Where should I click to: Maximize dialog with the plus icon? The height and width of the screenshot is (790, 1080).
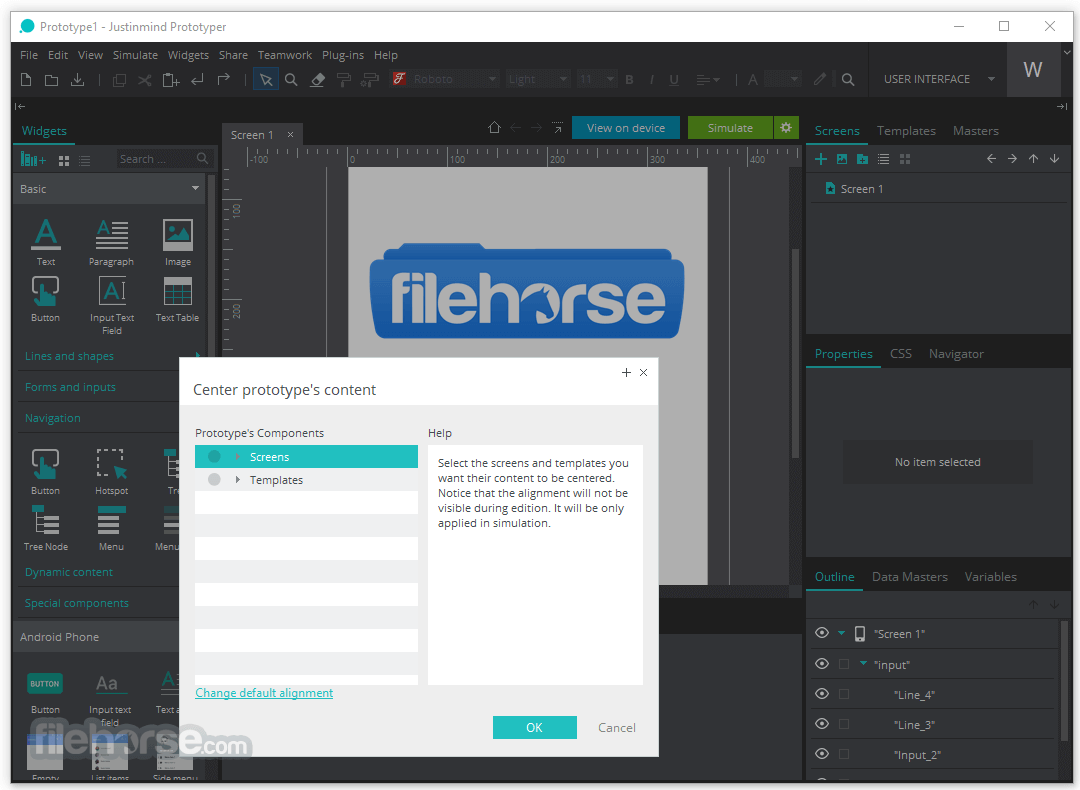pos(626,372)
